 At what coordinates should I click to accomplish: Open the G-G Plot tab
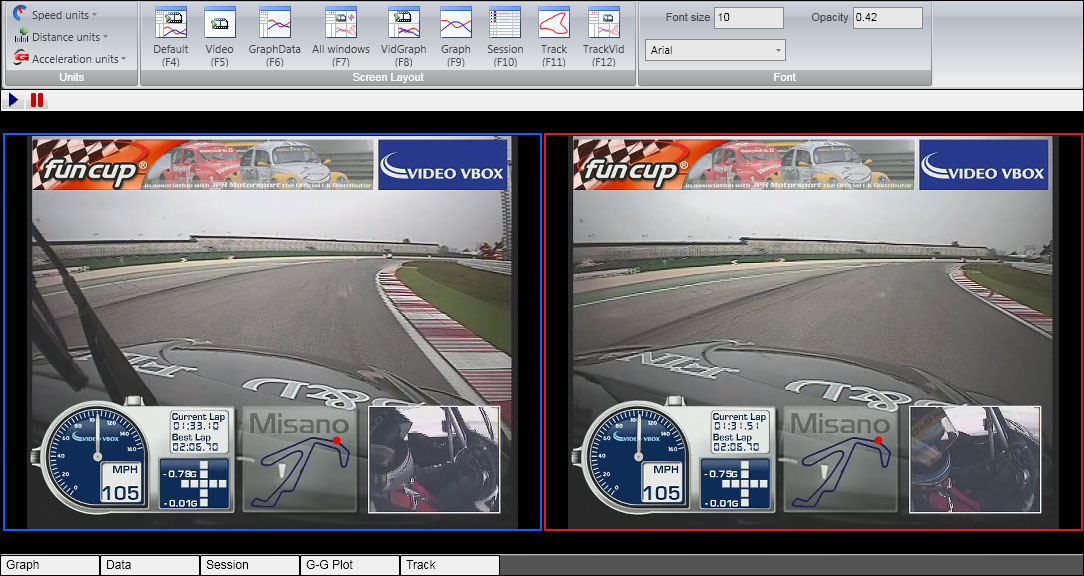[x=349, y=565]
